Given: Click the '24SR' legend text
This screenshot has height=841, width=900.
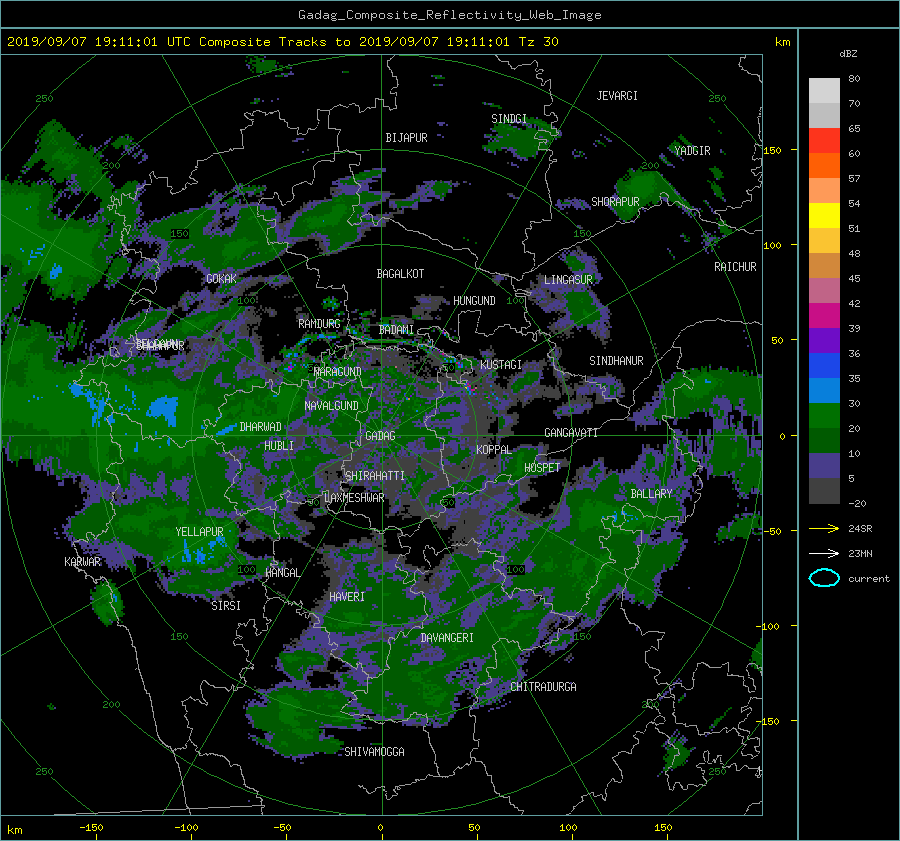Looking at the screenshot, I should [860, 529].
